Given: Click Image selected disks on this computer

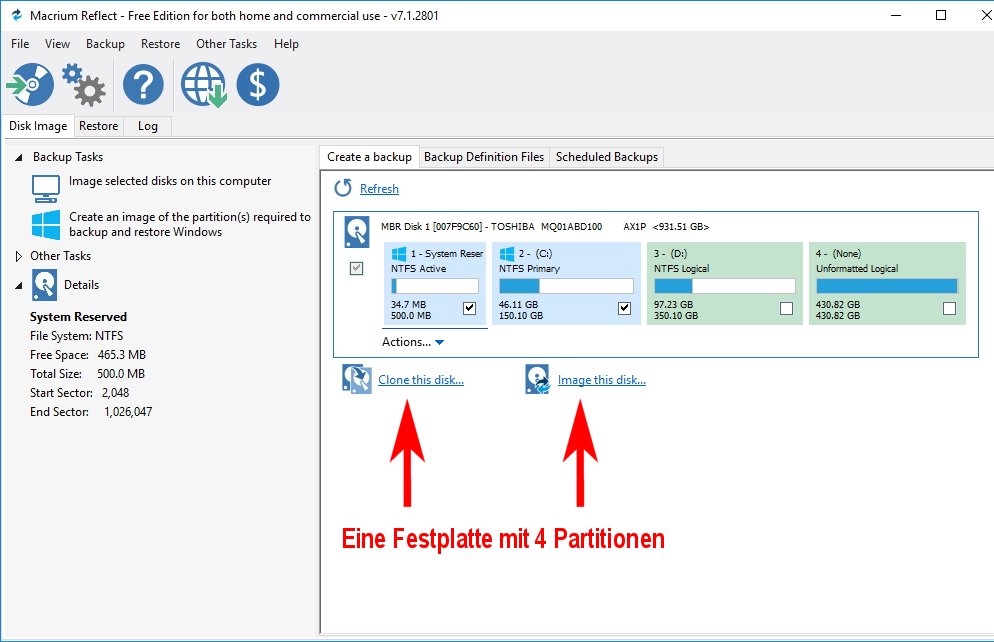Looking at the screenshot, I should click(x=170, y=181).
